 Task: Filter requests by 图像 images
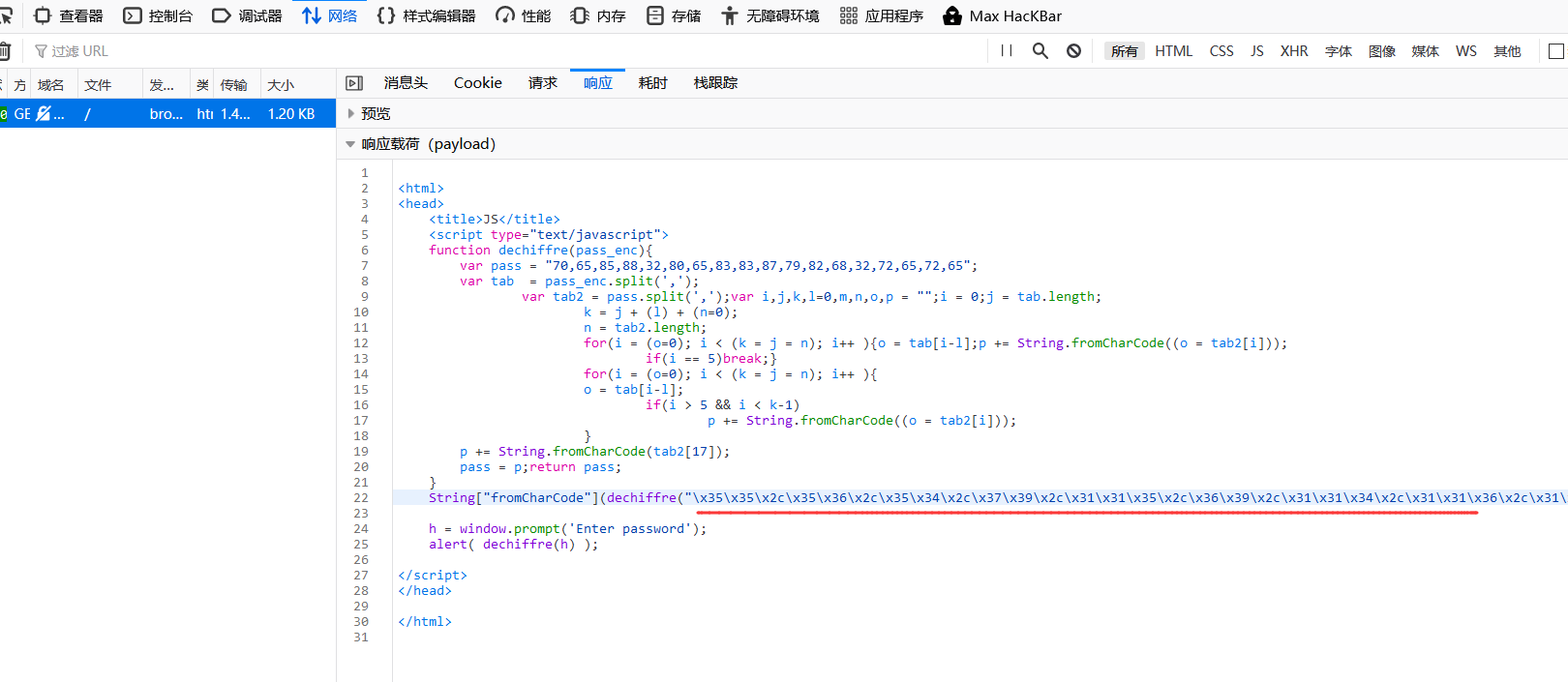click(1382, 51)
